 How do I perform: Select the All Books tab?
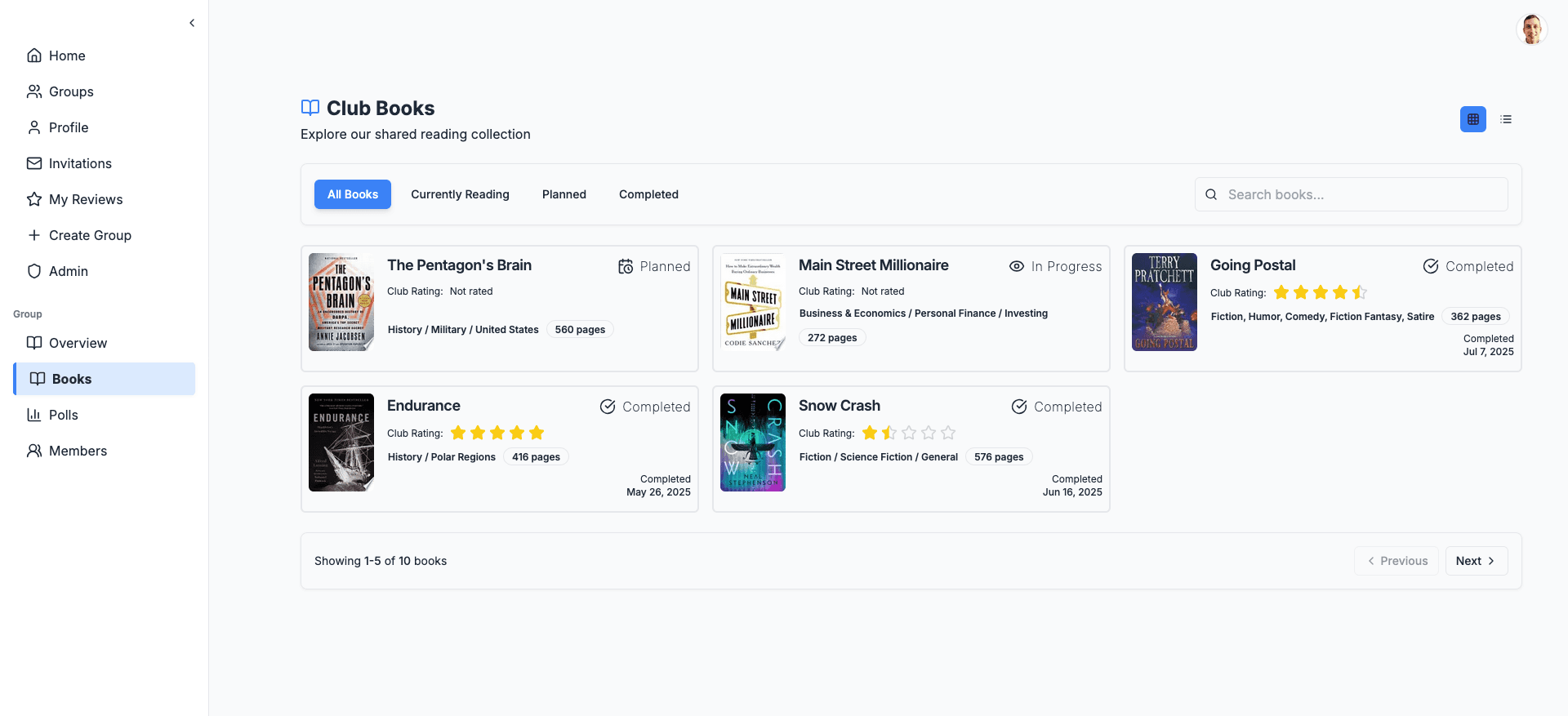coord(353,194)
